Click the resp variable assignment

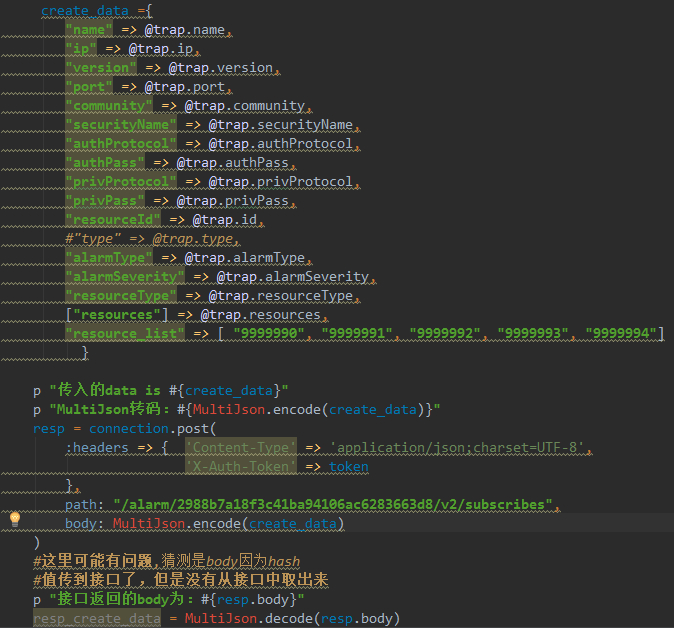click(x=49, y=429)
